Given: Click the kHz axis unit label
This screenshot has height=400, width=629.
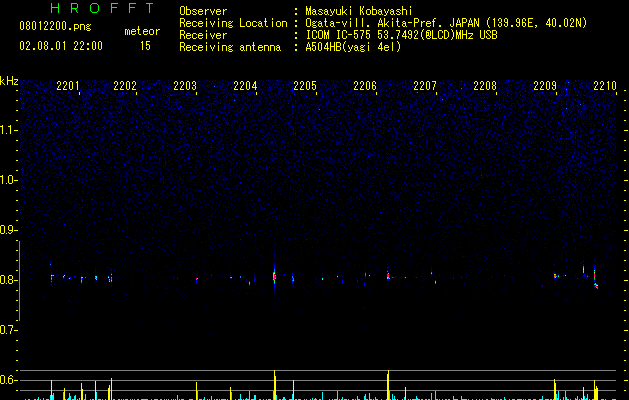Looking at the screenshot, I should coord(9,81).
